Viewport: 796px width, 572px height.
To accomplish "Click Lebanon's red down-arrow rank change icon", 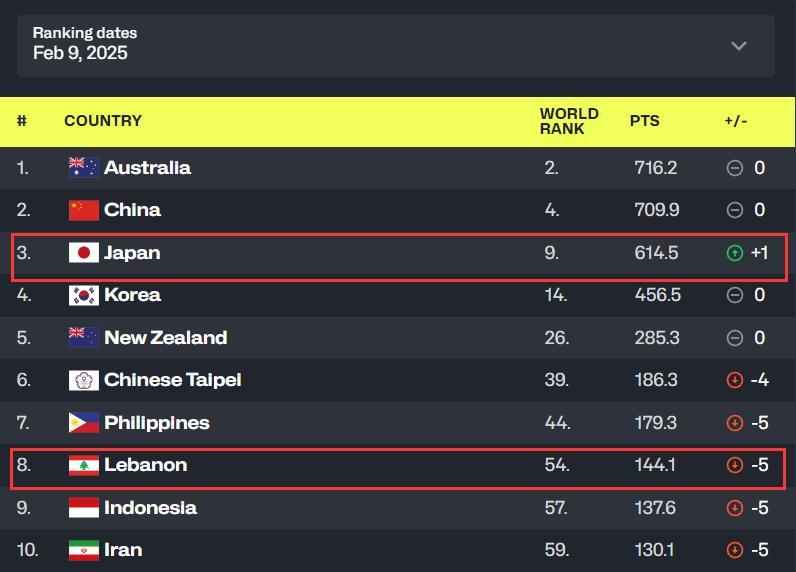I will (x=735, y=465).
